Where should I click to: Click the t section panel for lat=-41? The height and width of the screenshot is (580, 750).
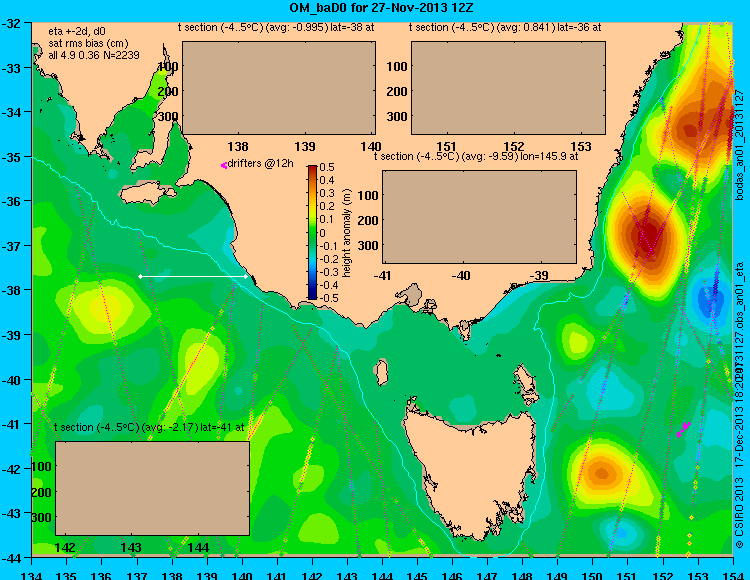[x=152, y=488]
